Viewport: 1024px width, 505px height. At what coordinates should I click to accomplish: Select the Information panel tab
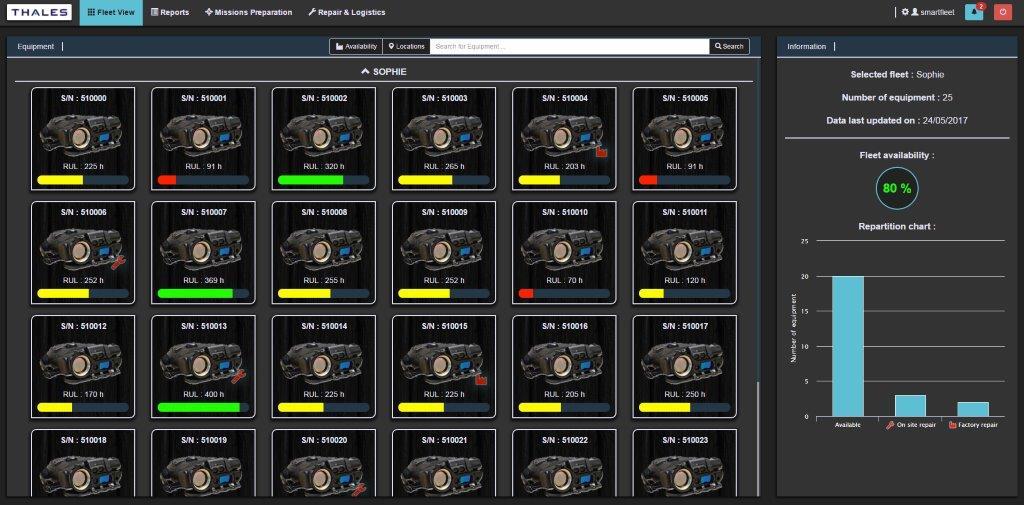pyautogui.click(x=807, y=46)
